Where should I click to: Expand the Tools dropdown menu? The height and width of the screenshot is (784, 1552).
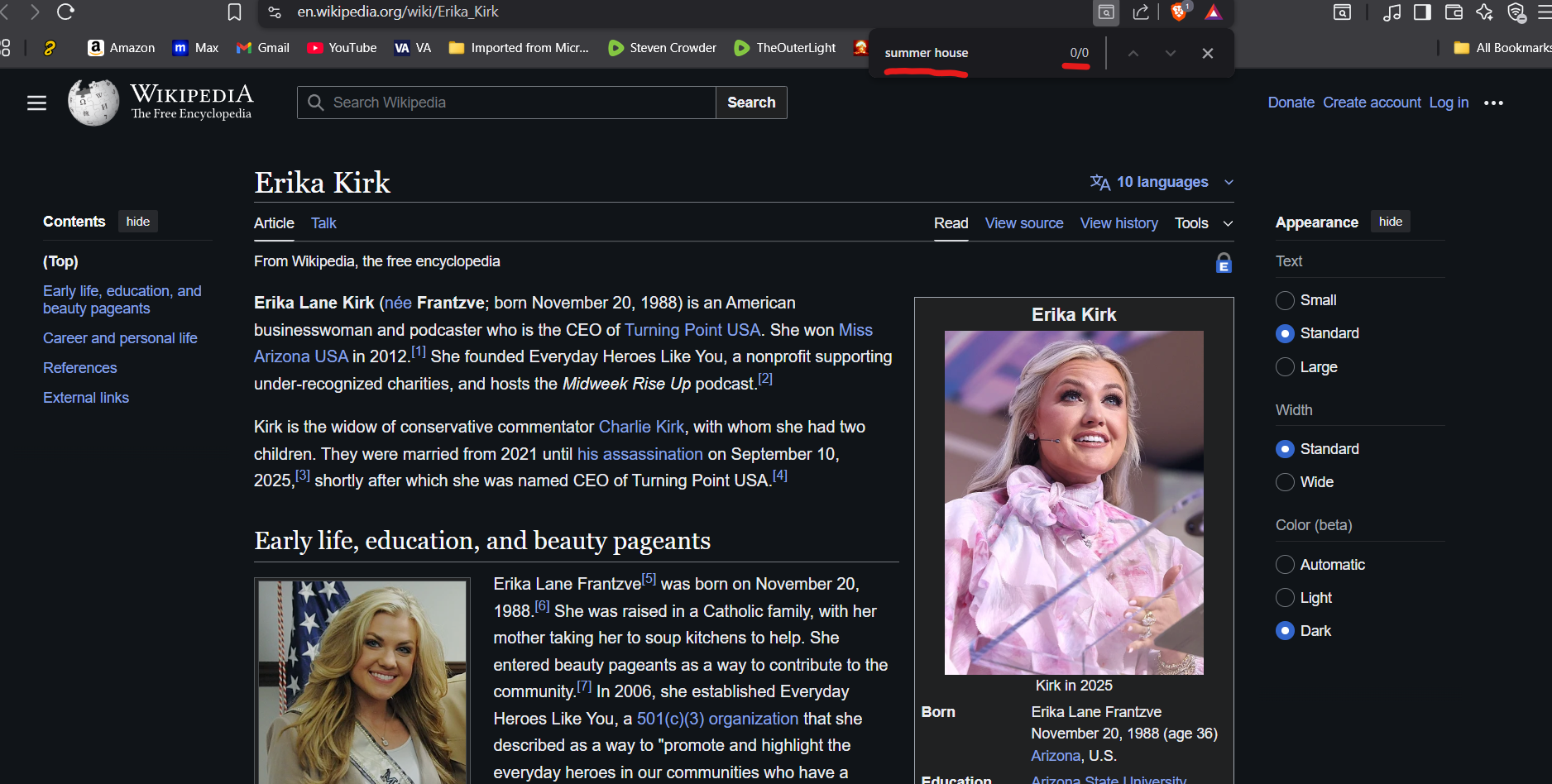(1204, 223)
